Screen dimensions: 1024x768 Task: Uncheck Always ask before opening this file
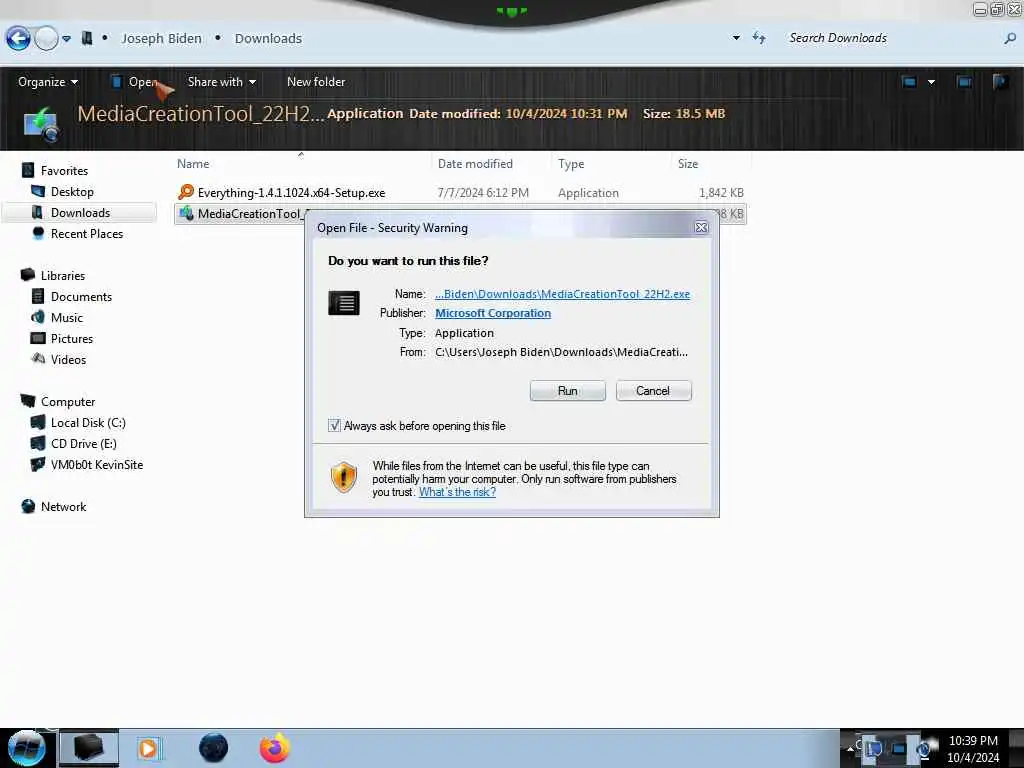tap(334, 426)
